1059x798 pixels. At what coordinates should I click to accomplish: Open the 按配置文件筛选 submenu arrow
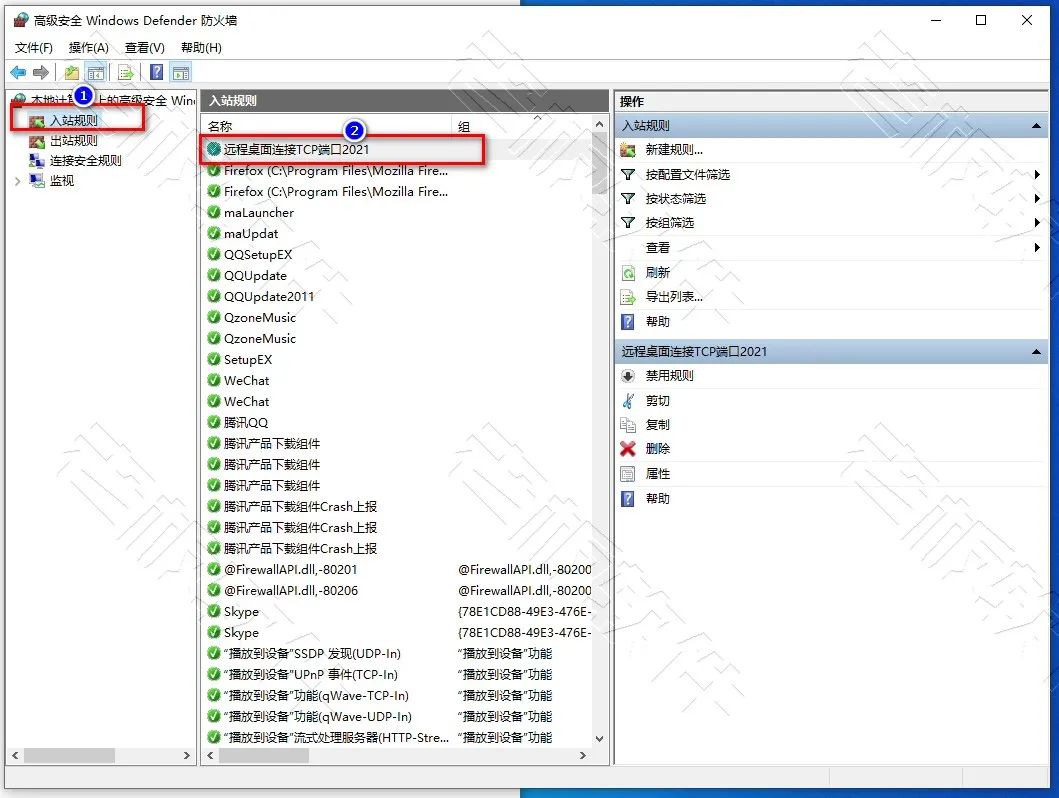coord(1037,175)
